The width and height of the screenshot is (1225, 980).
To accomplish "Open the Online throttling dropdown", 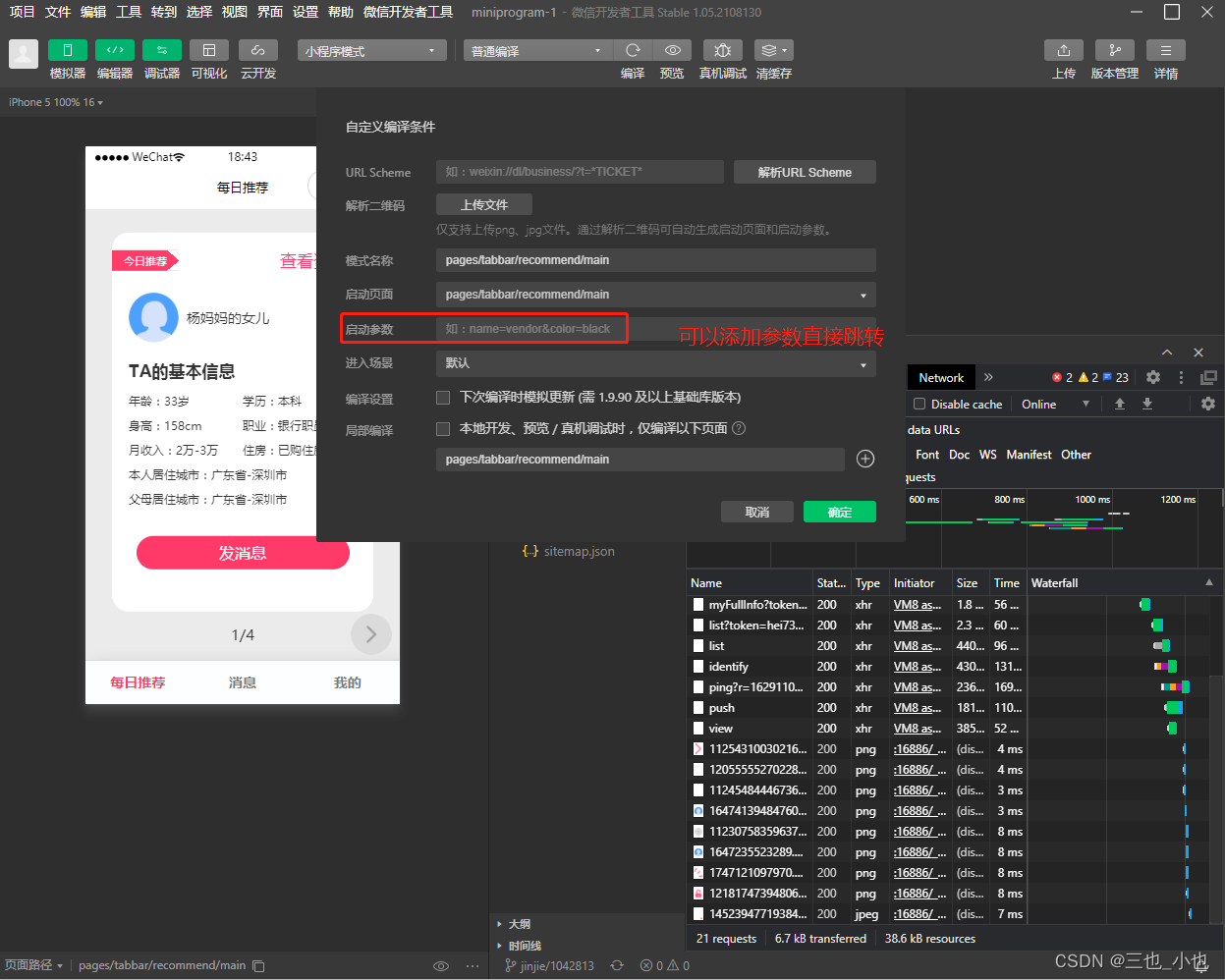I will click(1055, 404).
